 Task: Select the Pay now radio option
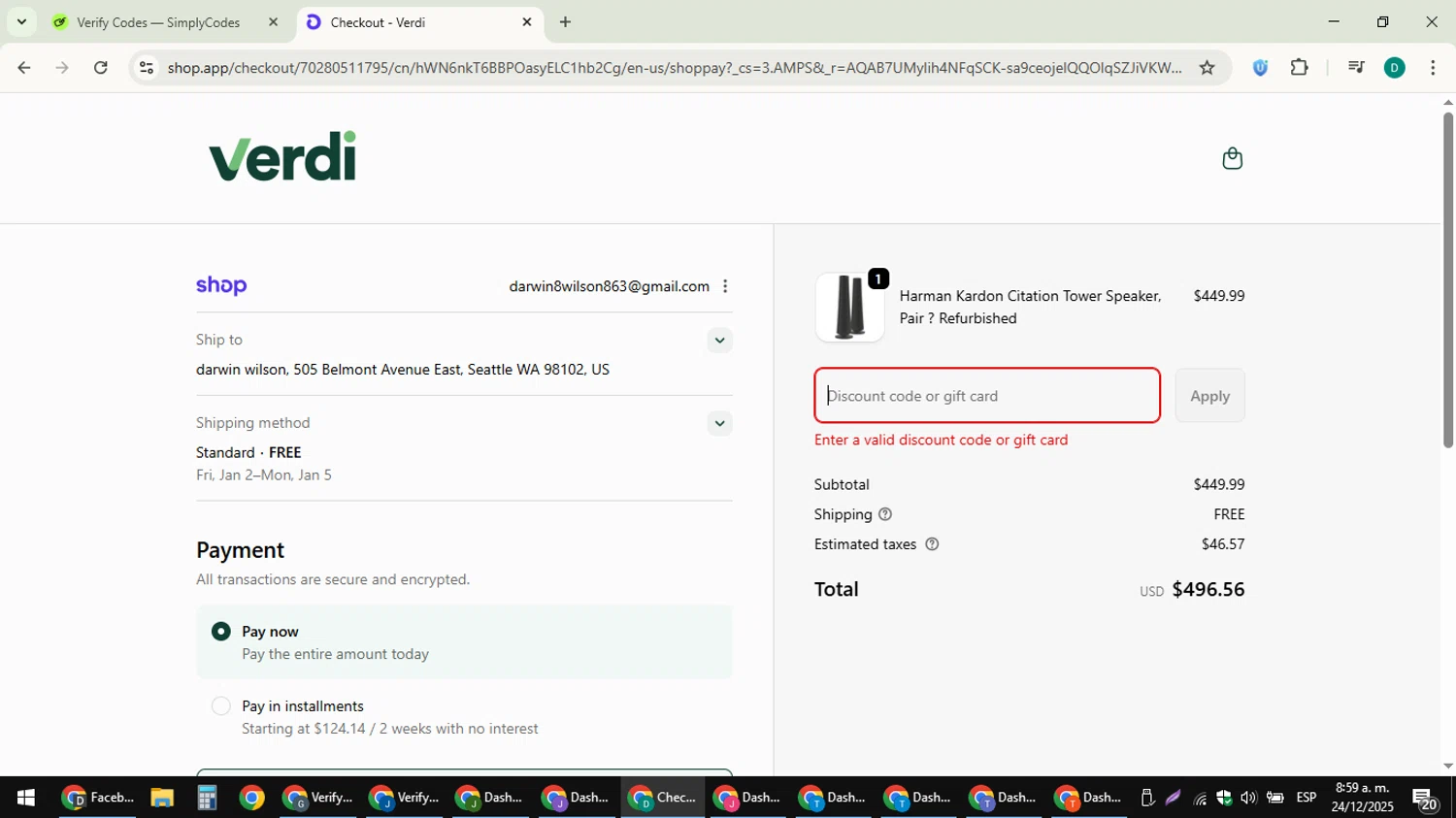tap(221, 632)
